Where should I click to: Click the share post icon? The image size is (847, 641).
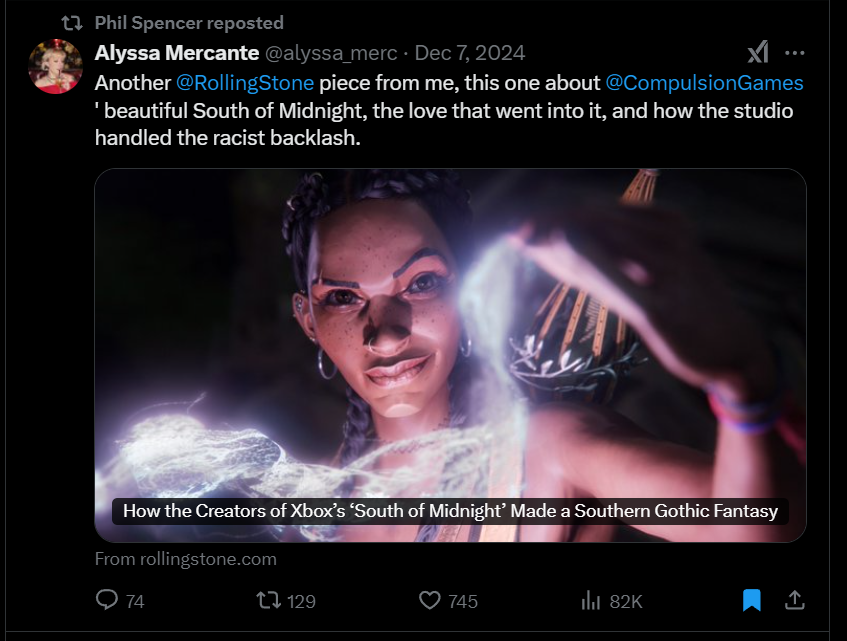pos(795,600)
